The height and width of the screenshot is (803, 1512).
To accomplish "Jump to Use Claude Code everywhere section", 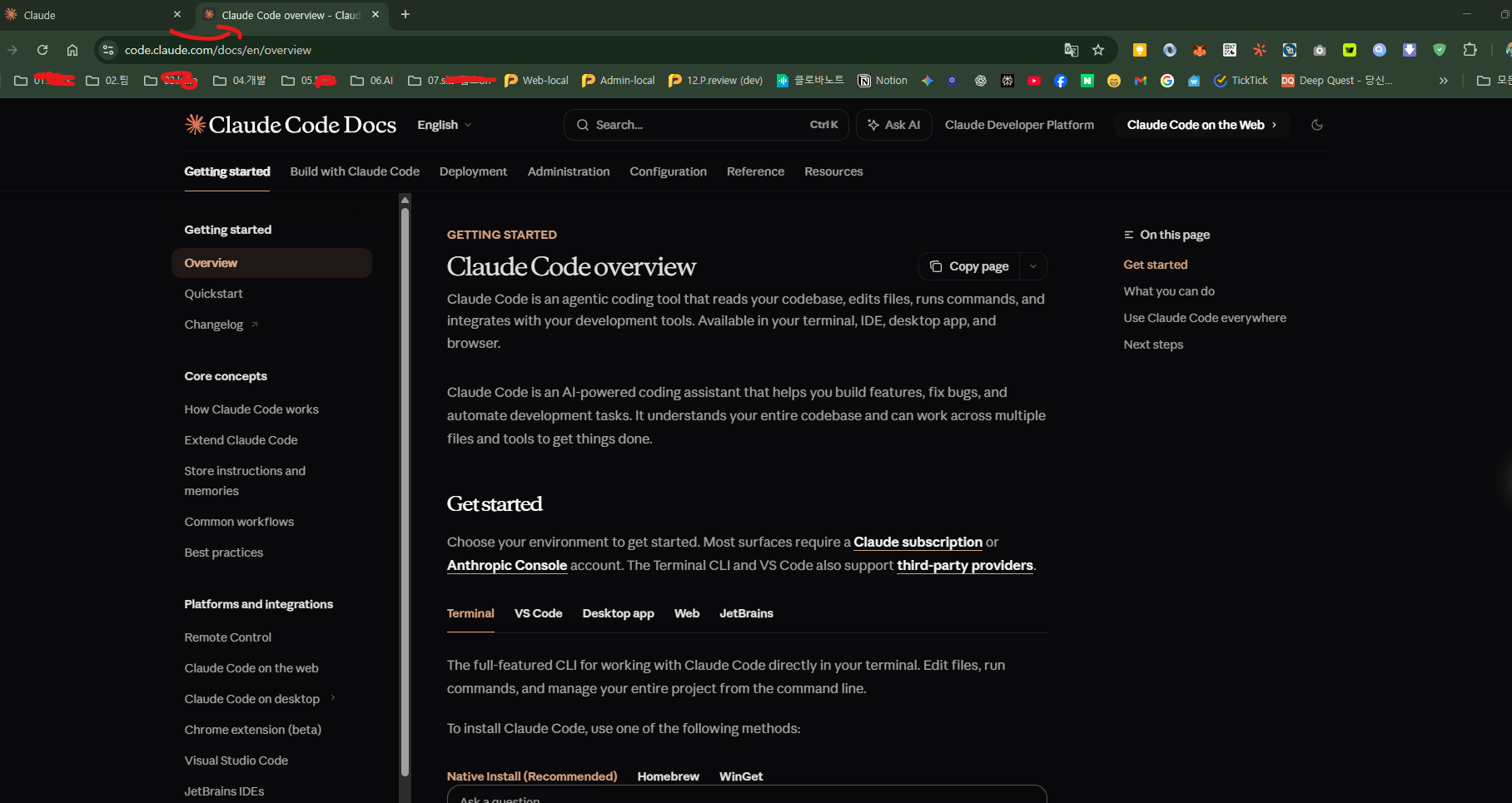I will click(1205, 318).
